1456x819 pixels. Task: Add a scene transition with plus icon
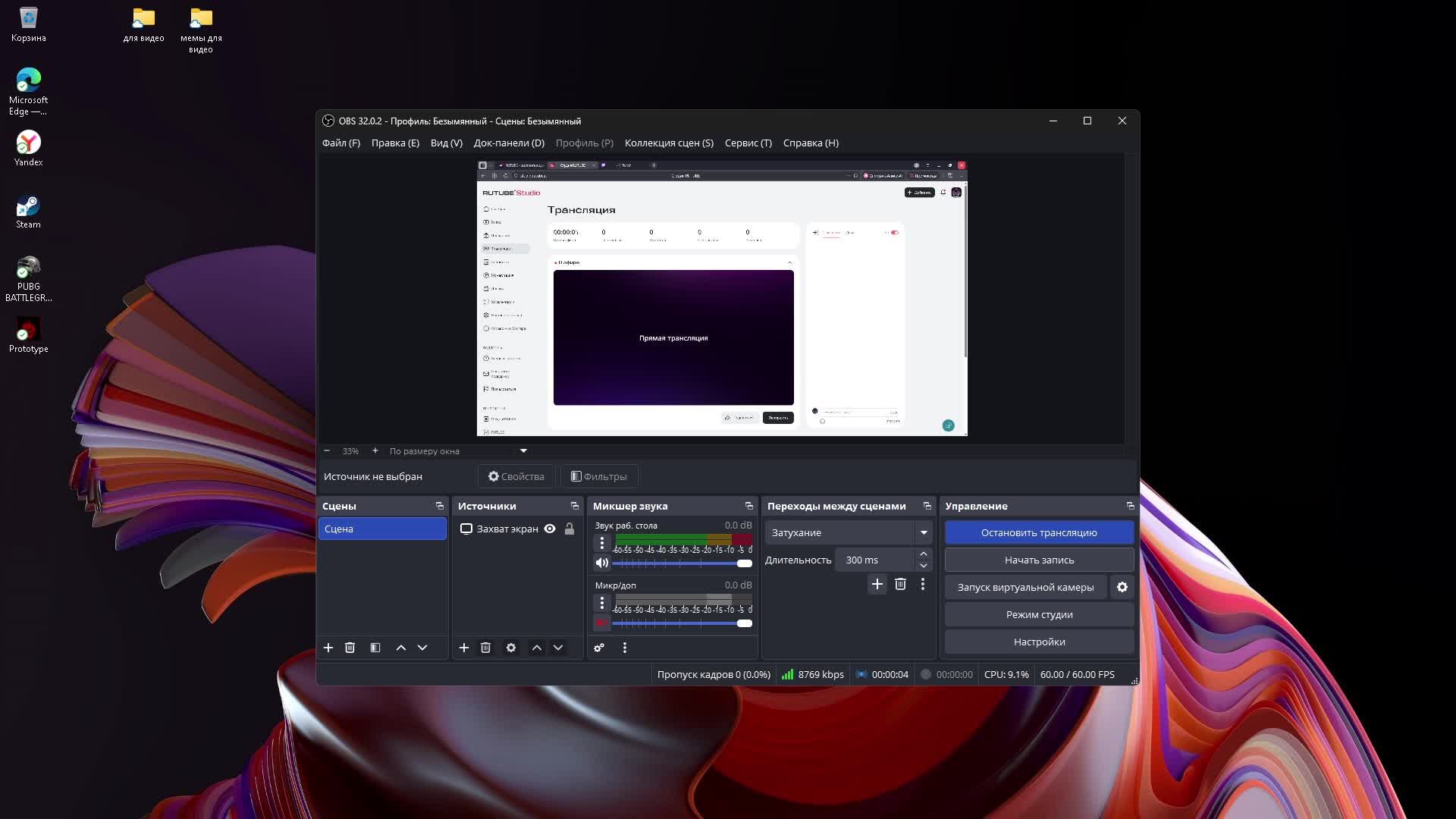(877, 584)
